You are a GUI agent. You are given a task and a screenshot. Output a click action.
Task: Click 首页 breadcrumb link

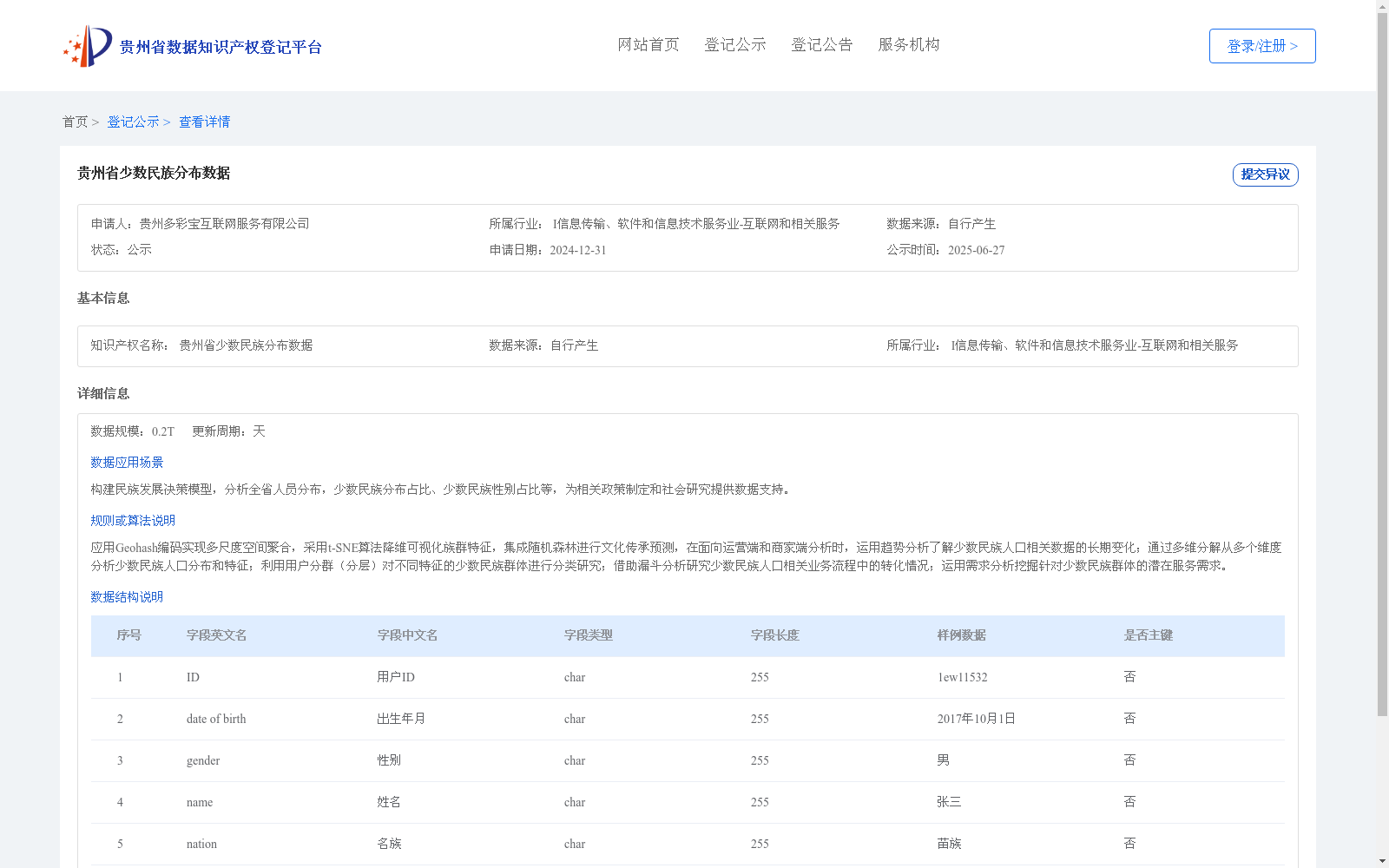point(75,122)
